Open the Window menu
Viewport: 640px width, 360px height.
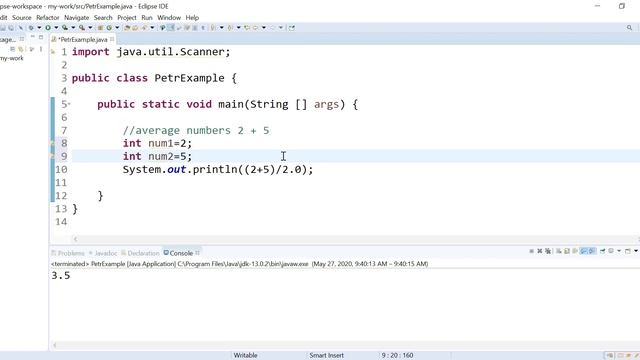pos(169,18)
